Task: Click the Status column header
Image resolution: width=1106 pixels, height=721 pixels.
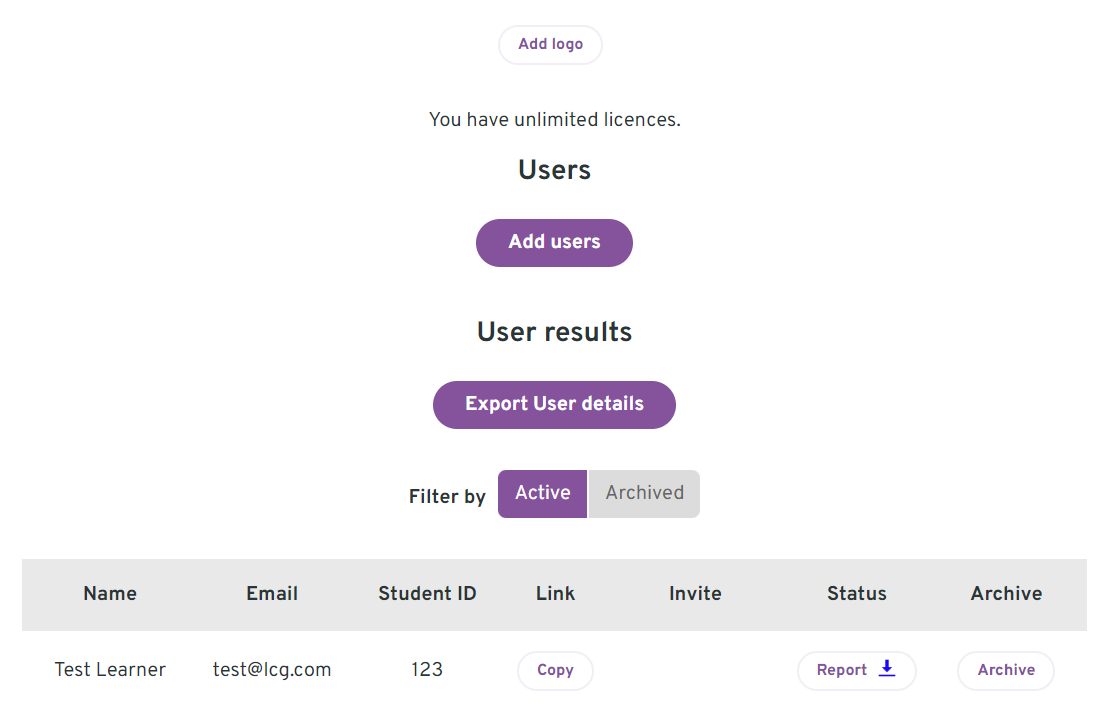Action: [857, 594]
